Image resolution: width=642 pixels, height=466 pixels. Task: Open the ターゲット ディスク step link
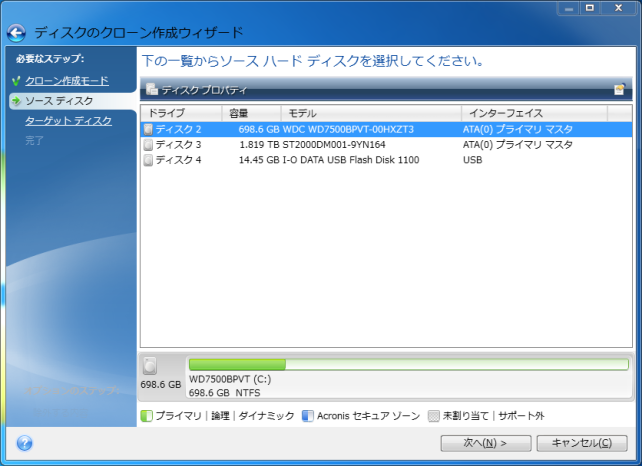coord(68,121)
